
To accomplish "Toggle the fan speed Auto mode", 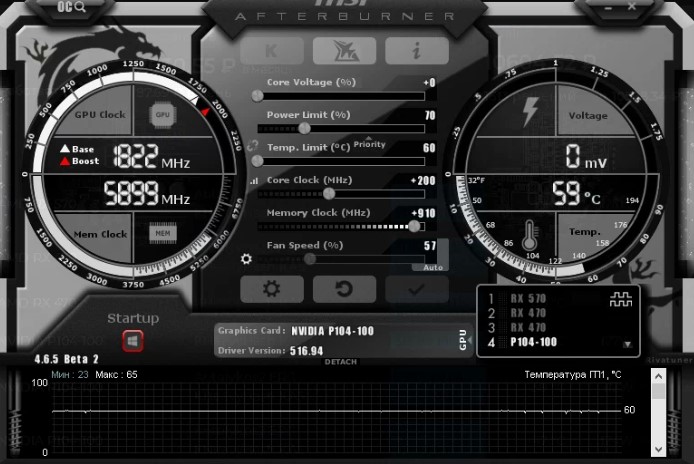I will coord(433,268).
